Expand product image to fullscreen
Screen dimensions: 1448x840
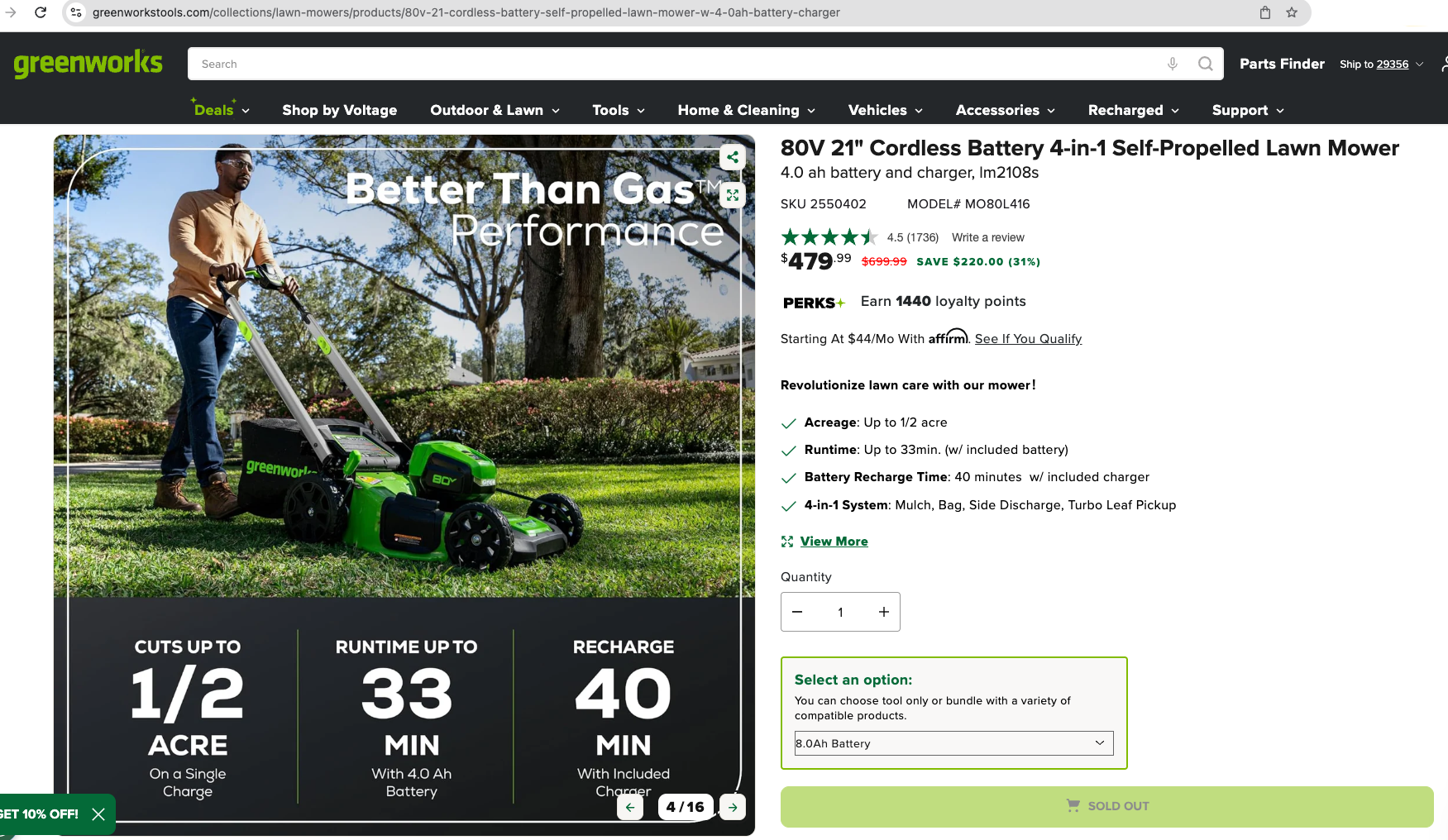(x=733, y=195)
